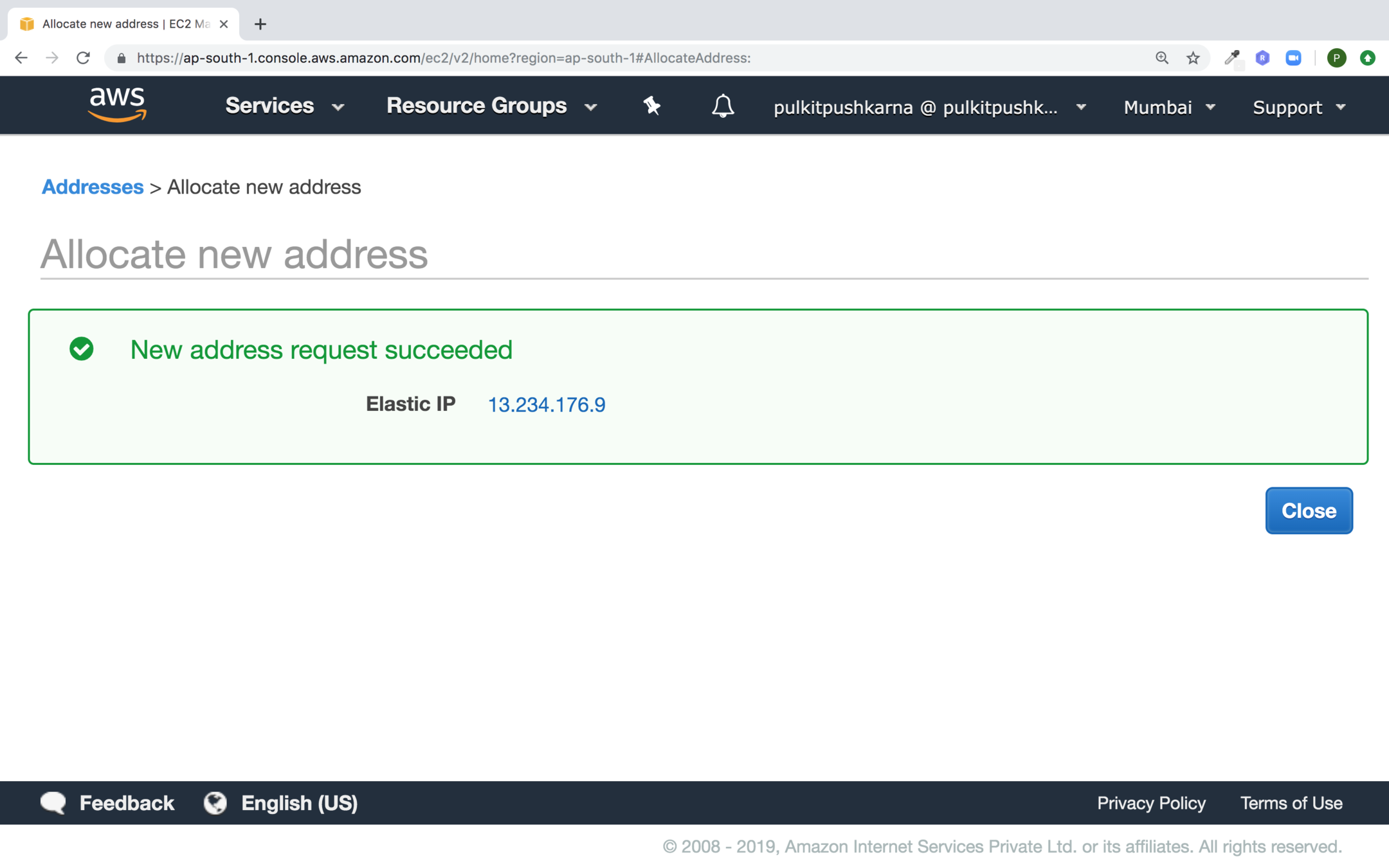1389x868 pixels.
Task: Open the pulkitpushkarna account menu
Action: pos(929,107)
